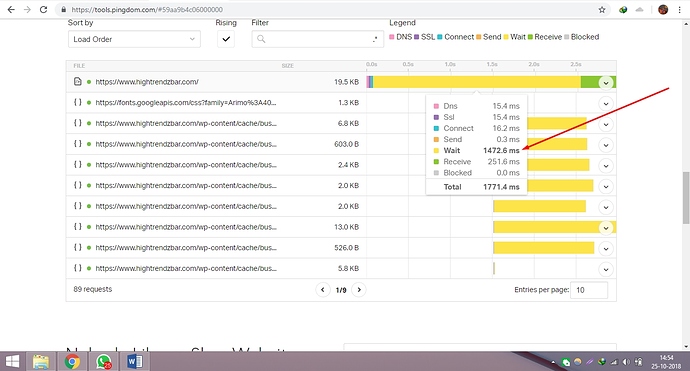Image resolution: width=690 pixels, height=371 pixels.
Task: Click the green globe extension icon
Action: click(623, 10)
